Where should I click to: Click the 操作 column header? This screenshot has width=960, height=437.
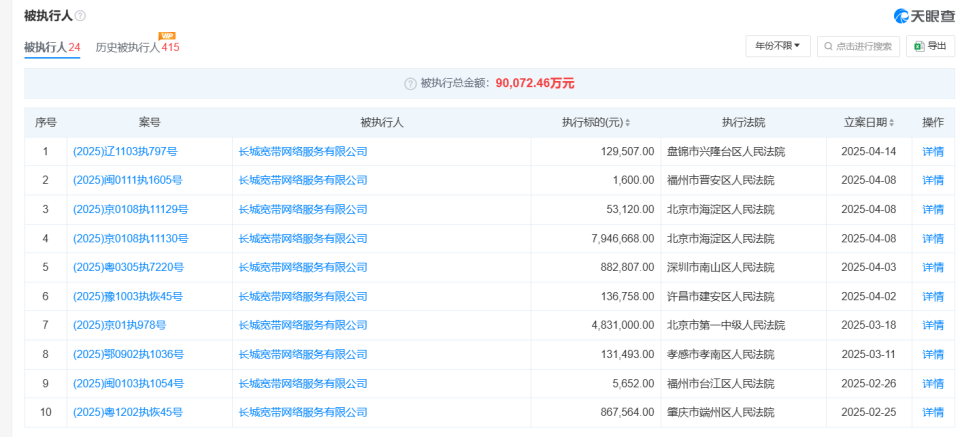point(933,122)
